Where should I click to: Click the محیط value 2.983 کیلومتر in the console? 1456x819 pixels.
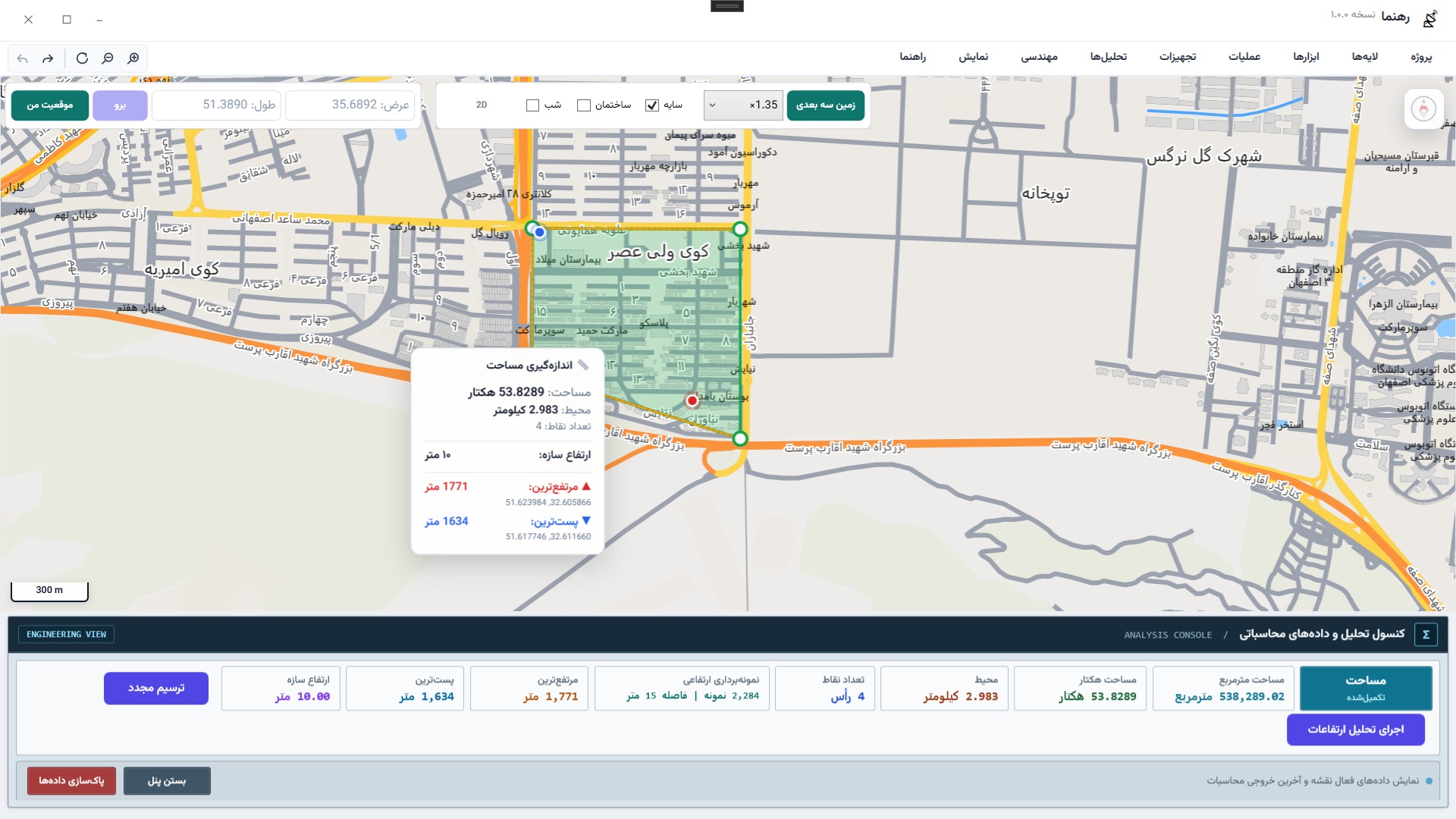click(x=960, y=697)
